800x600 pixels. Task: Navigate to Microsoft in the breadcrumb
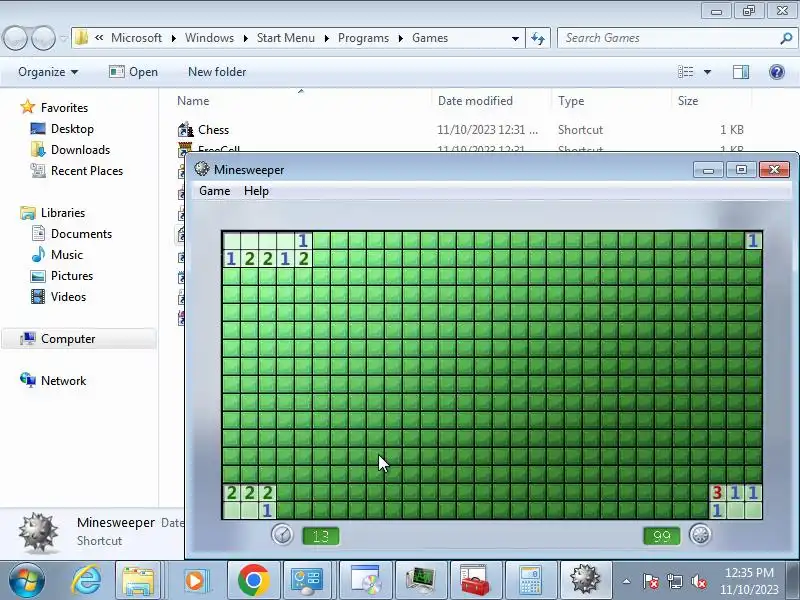pos(136,38)
